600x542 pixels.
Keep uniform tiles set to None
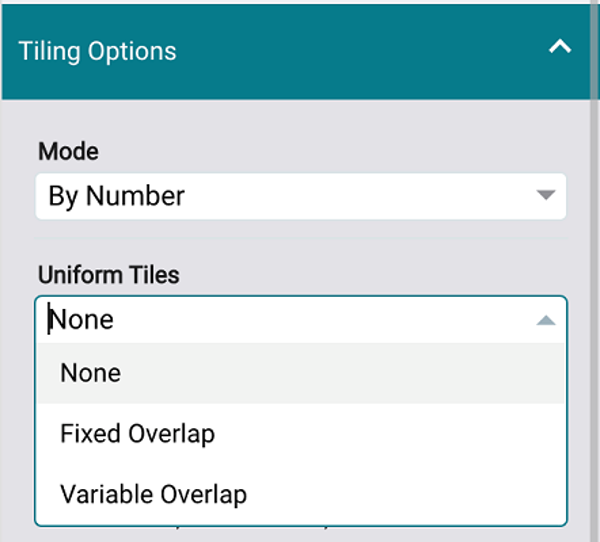[91, 373]
